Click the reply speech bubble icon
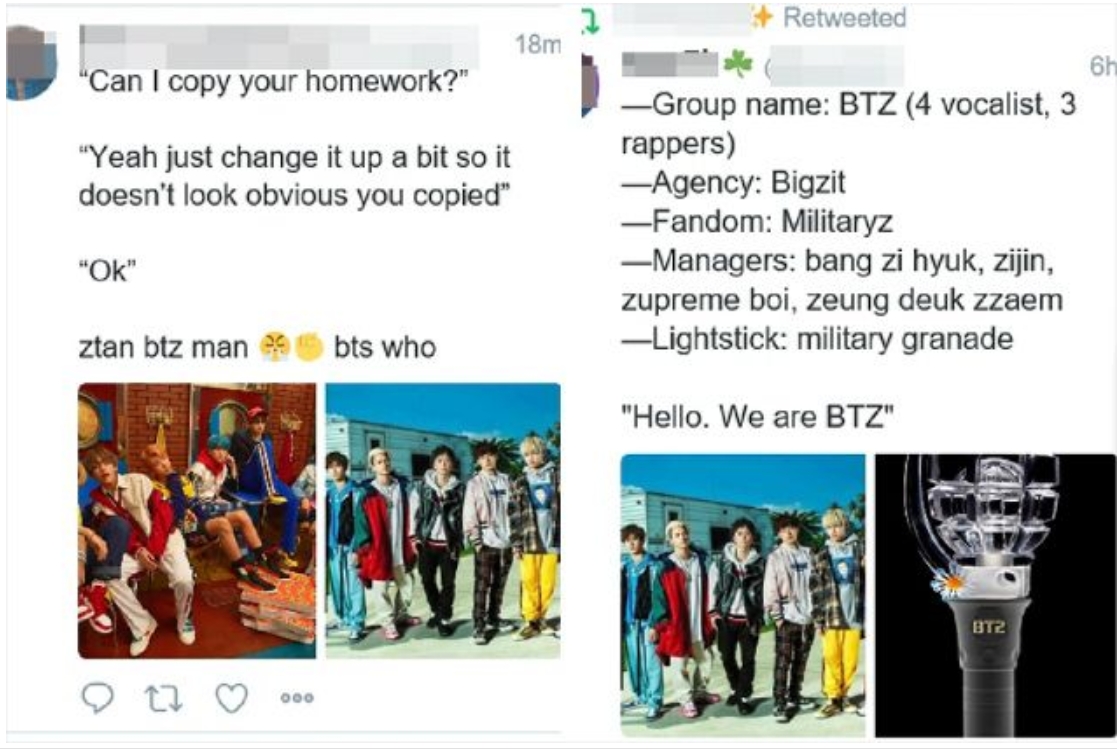This screenshot has width=1117, height=750. tap(98, 697)
